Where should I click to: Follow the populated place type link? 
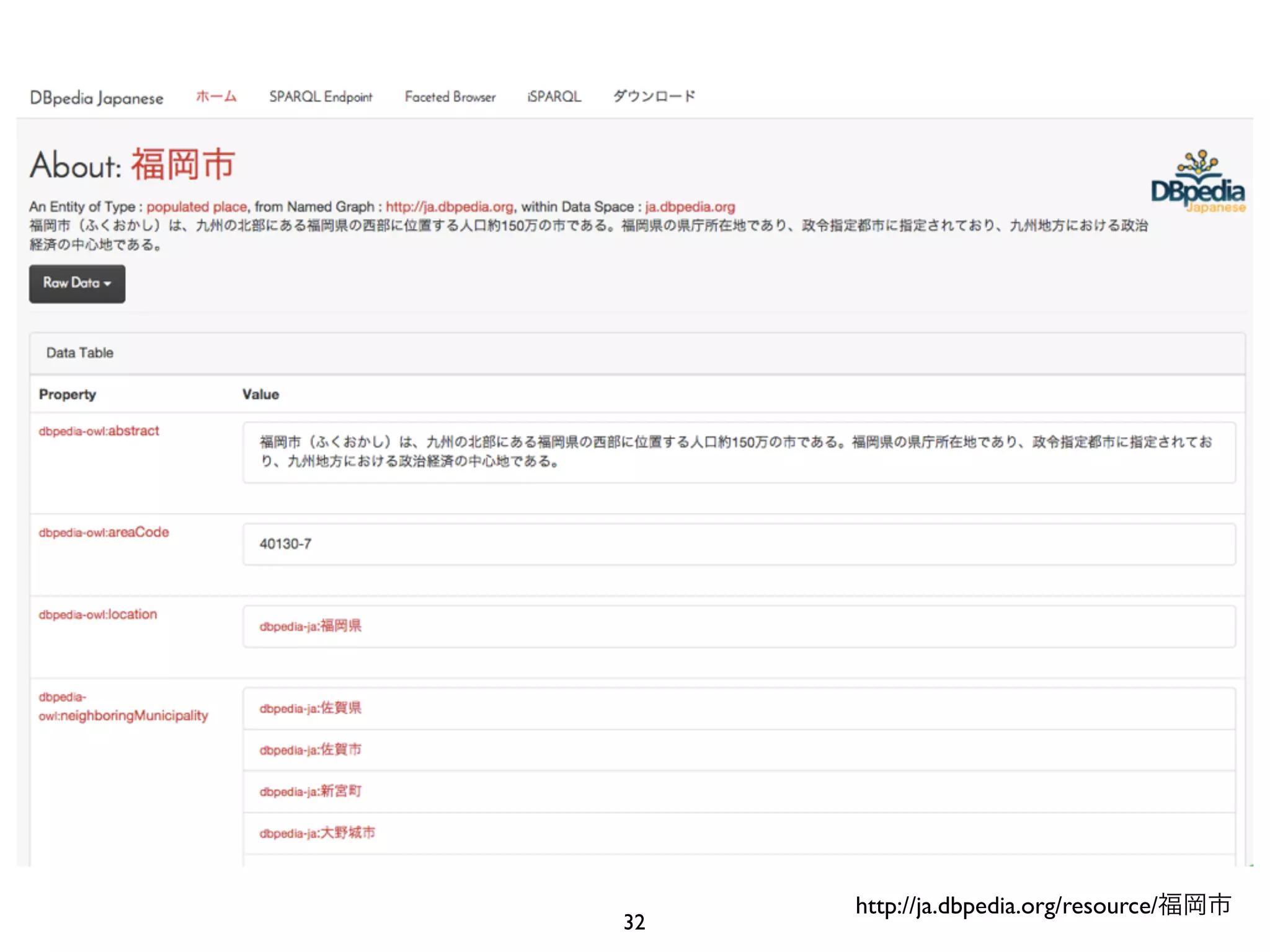[x=197, y=207]
